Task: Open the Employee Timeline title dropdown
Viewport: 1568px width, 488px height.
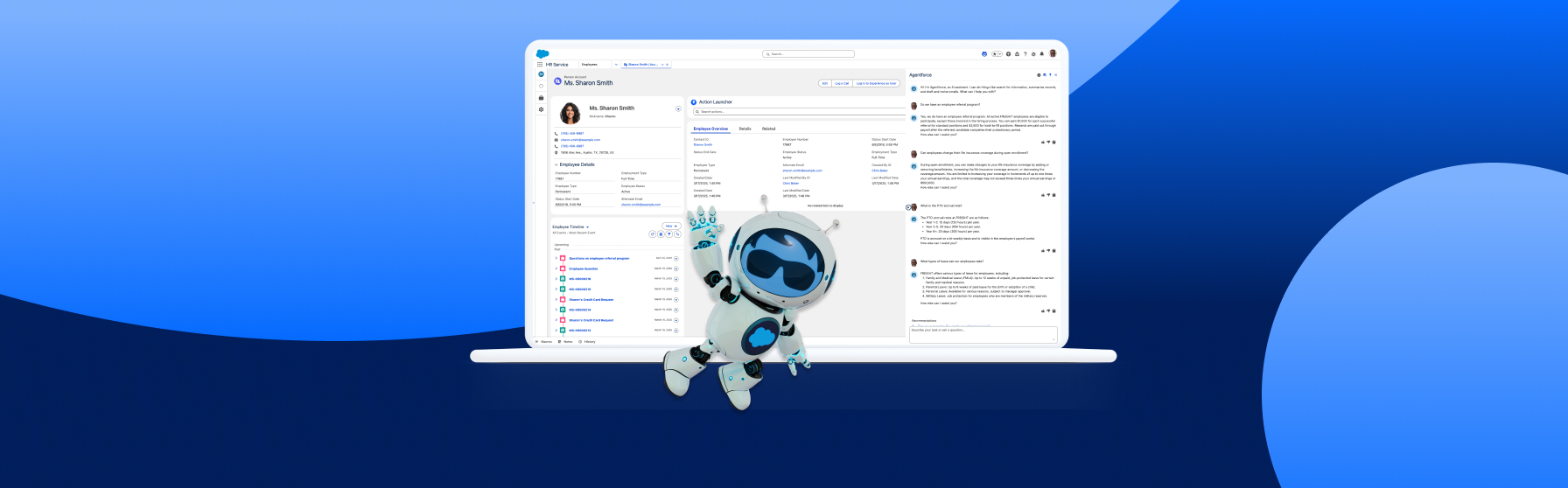Action: tap(588, 227)
